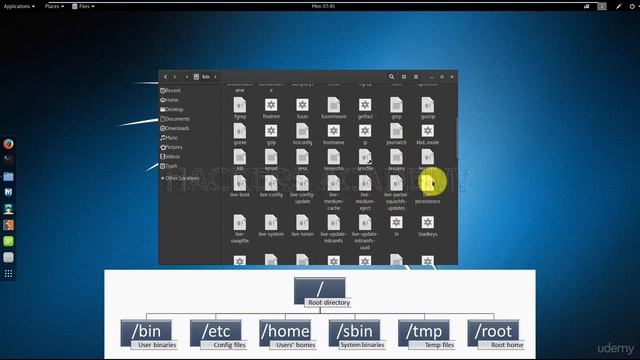Open the Applications menu dropdown
Image resolution: width=640 pixels, height=360 pixels.
19,6
